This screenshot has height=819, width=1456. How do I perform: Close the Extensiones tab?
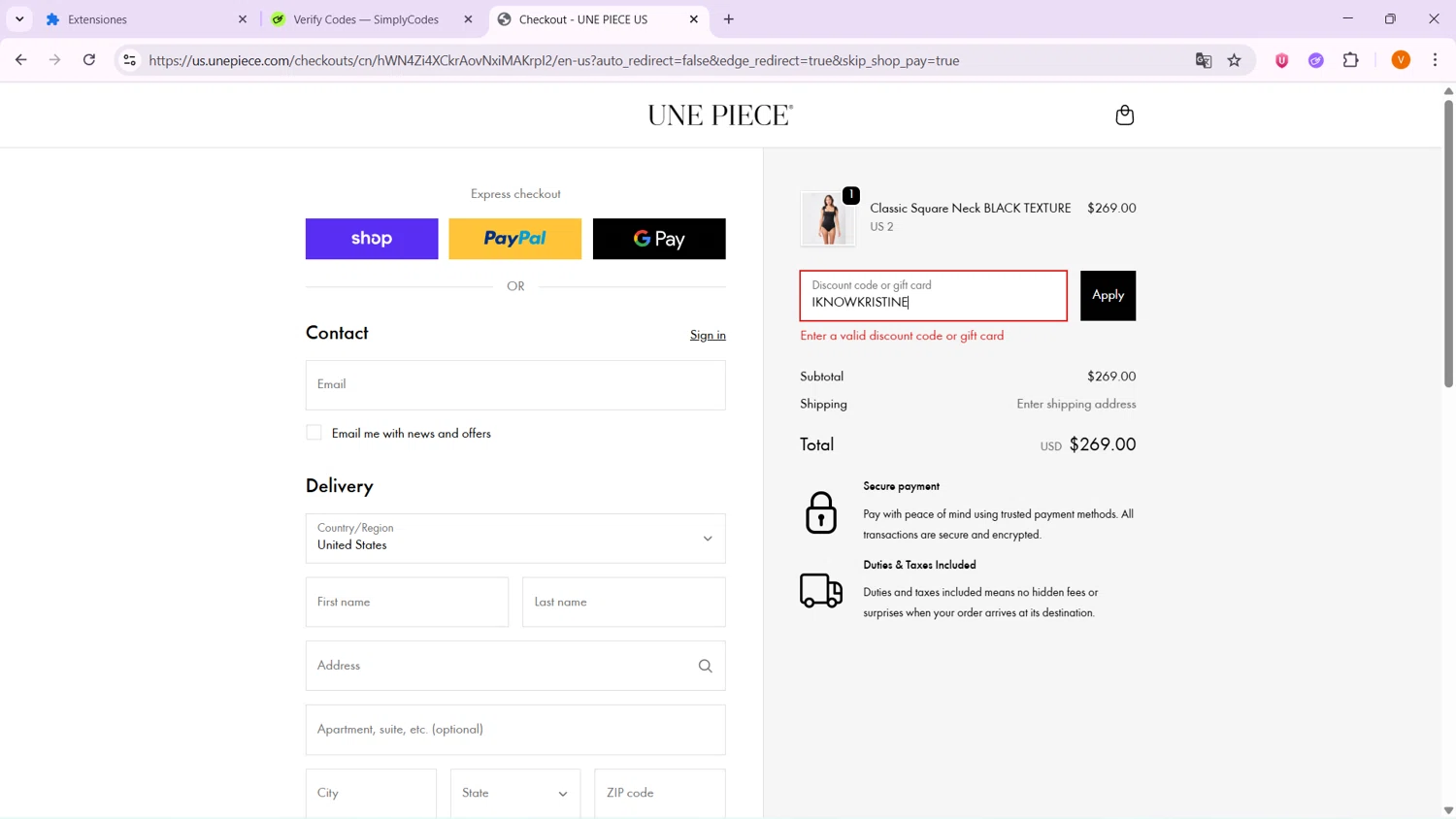[243, 19]
